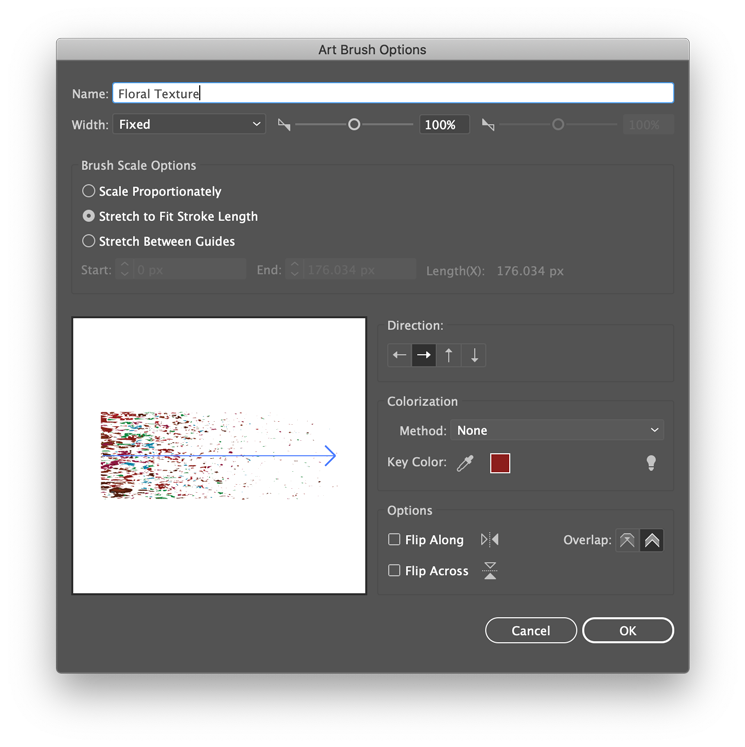Click in the Name field with Floral Texture

point(393,93)
